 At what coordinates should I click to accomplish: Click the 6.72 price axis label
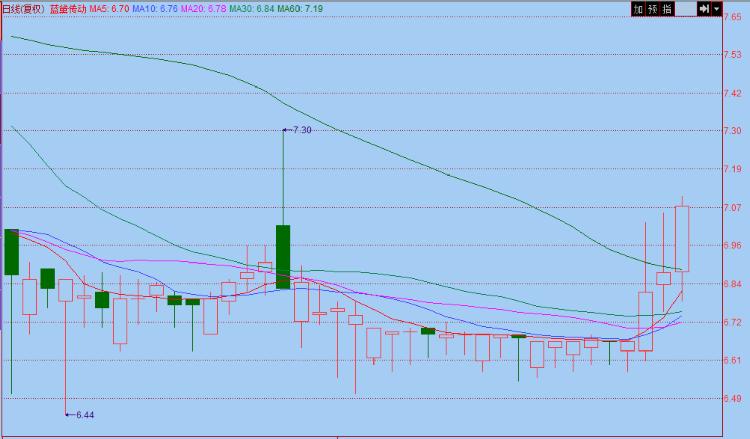[x=733, y=322]
